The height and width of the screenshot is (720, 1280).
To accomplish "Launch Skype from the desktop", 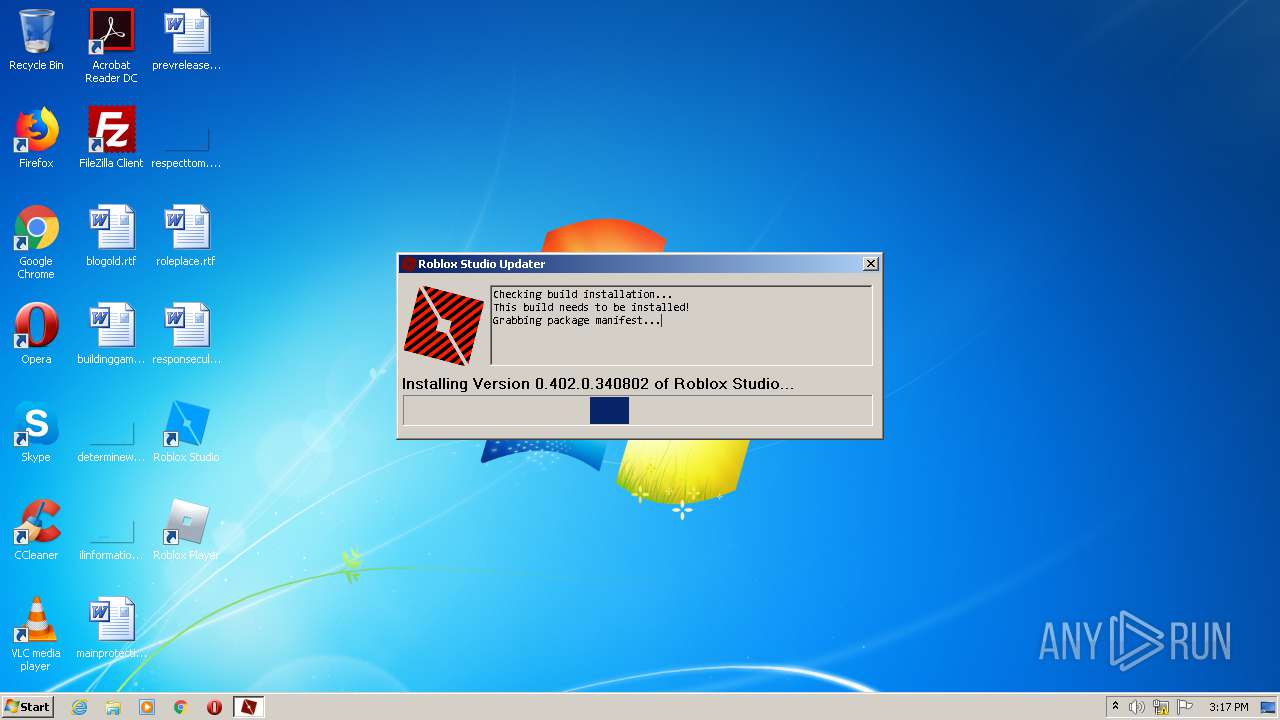I will (x=36, y=432).
